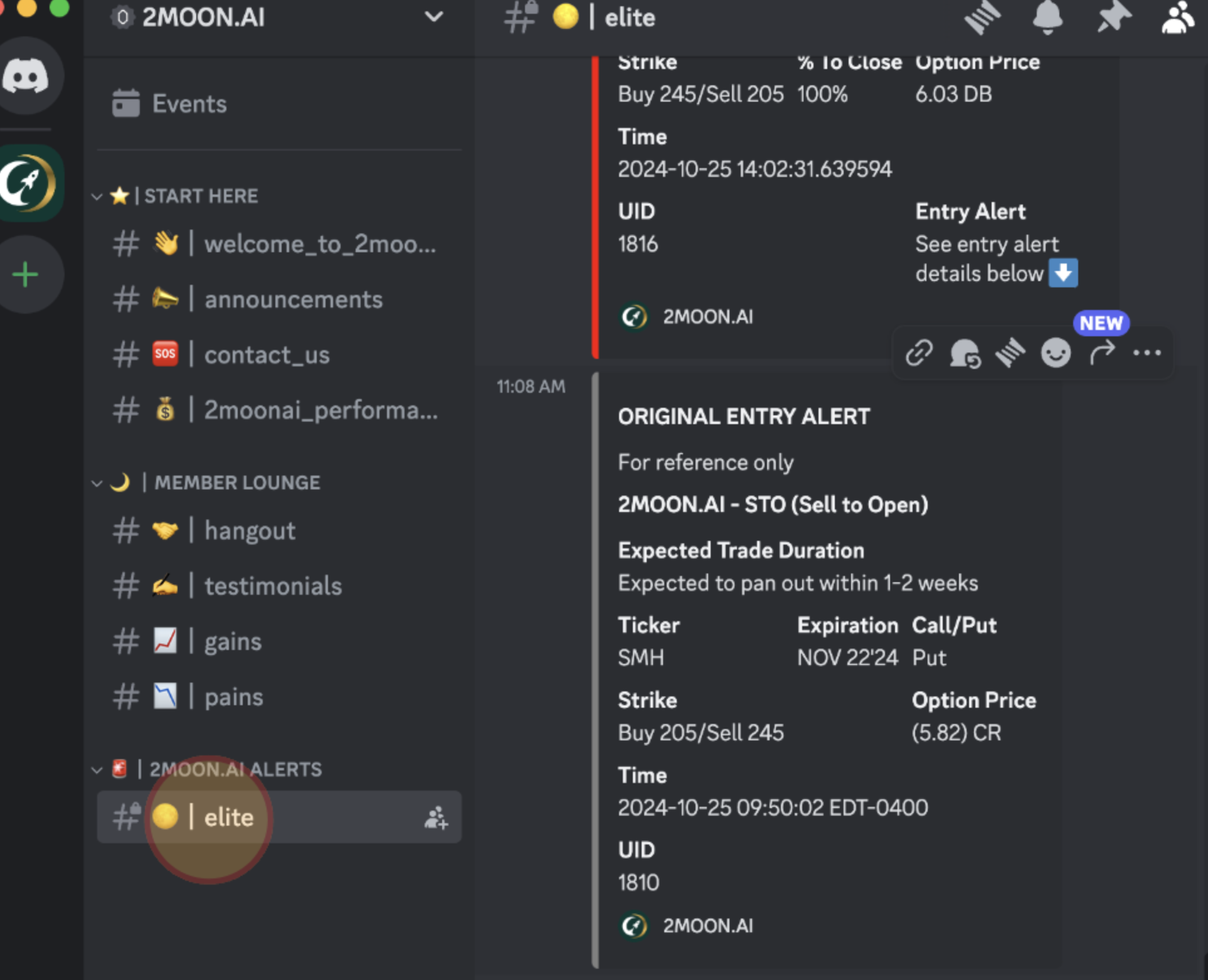1208x980 pixels.
Task: Select the 2MOON.AI server icon
Action: (28, 183)
